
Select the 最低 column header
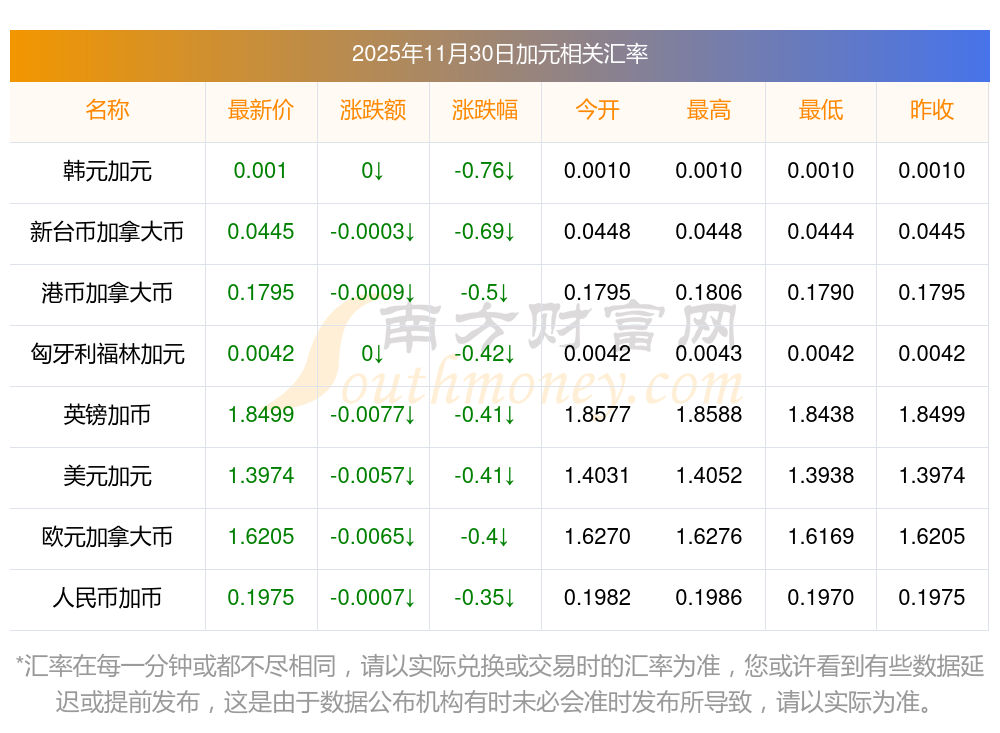click(x=820, y=110)
